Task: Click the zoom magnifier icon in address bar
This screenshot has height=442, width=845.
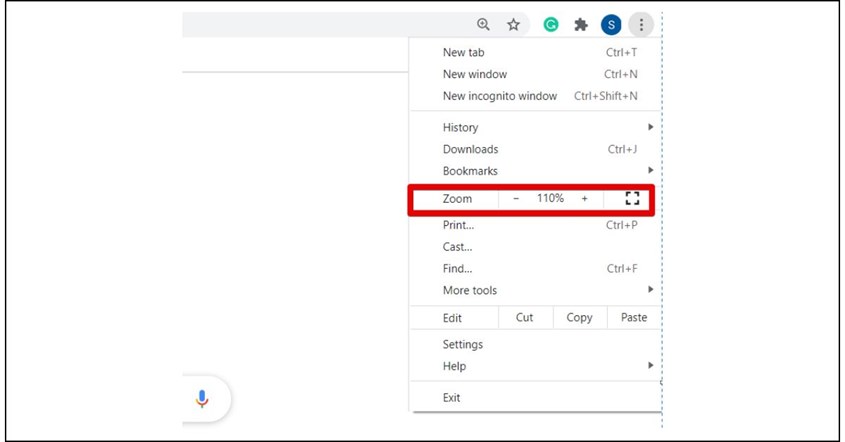Action: point(483,24)
